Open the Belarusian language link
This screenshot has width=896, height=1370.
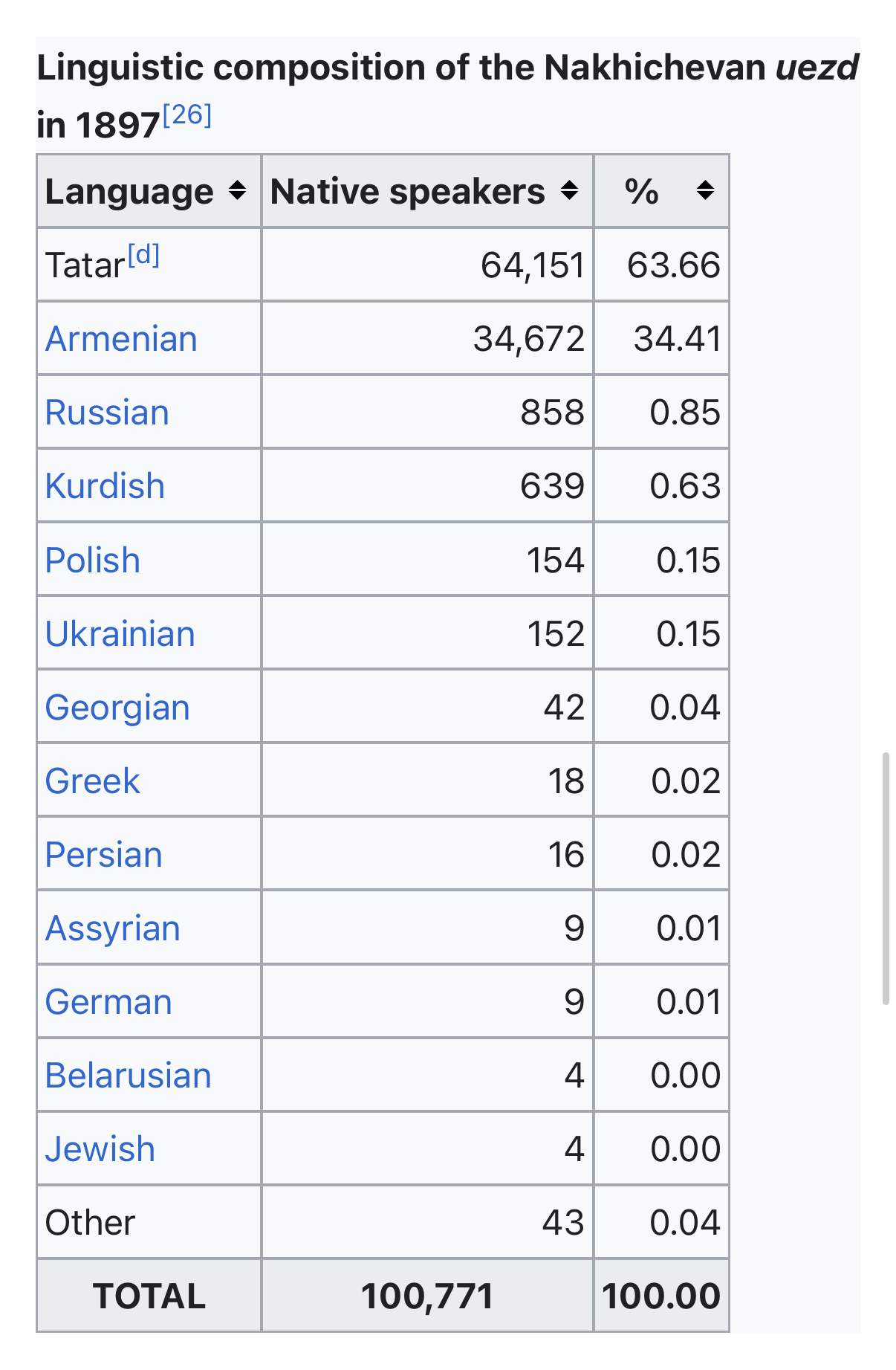(129, 1076)
